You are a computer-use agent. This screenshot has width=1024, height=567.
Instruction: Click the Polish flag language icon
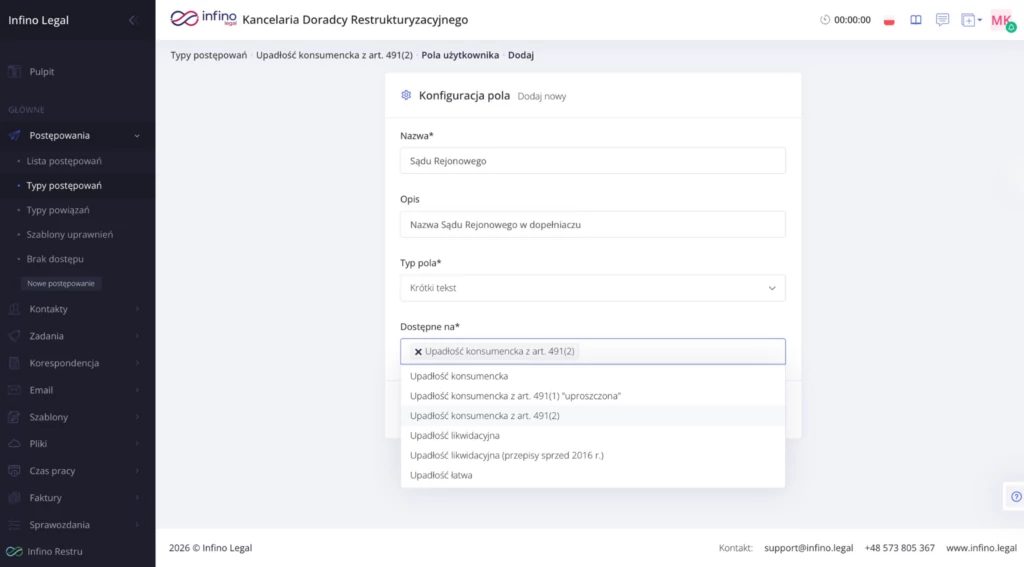[889, 20]
